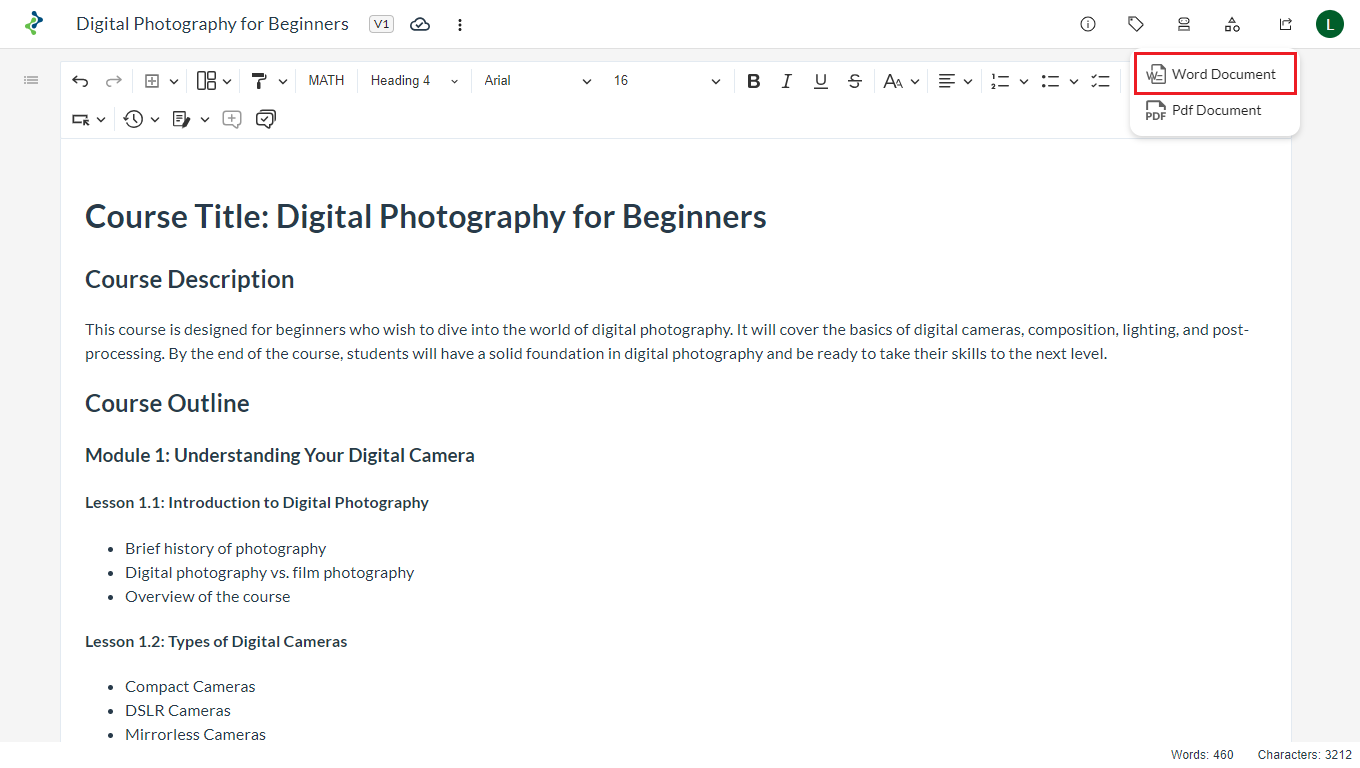Viewport: 1360px width, 768px height.
Task: Click the tag icon in header
Action: 1136,24
